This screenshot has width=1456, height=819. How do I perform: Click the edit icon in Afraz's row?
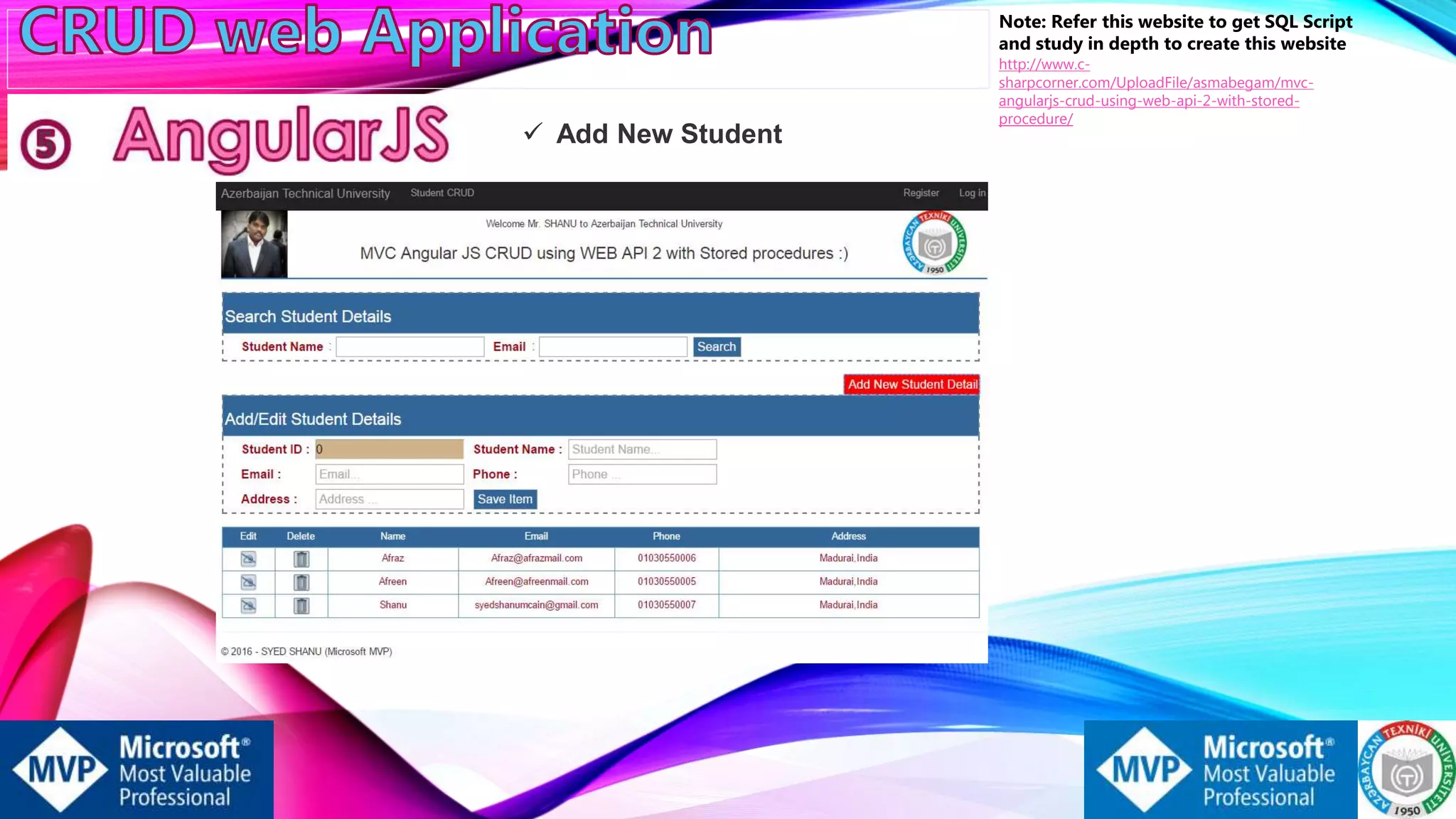coord(248,559)
